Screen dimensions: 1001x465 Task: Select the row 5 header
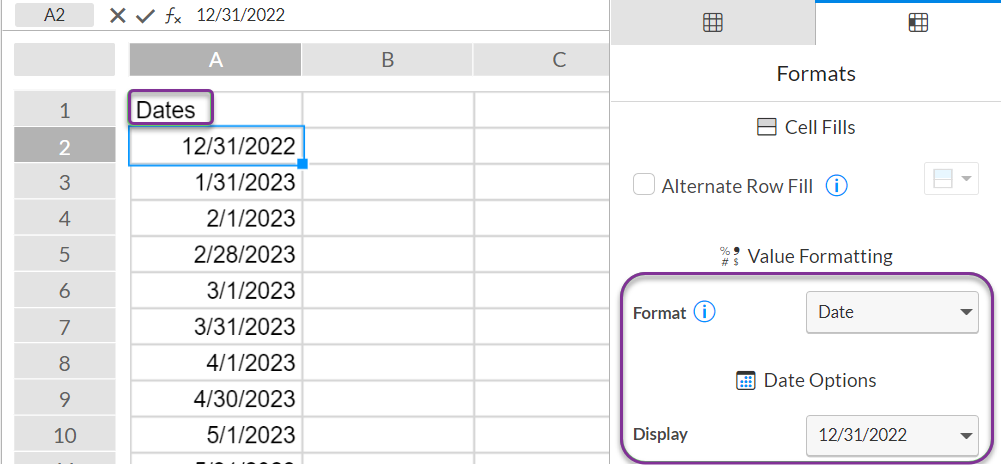[x=64, y=255]
